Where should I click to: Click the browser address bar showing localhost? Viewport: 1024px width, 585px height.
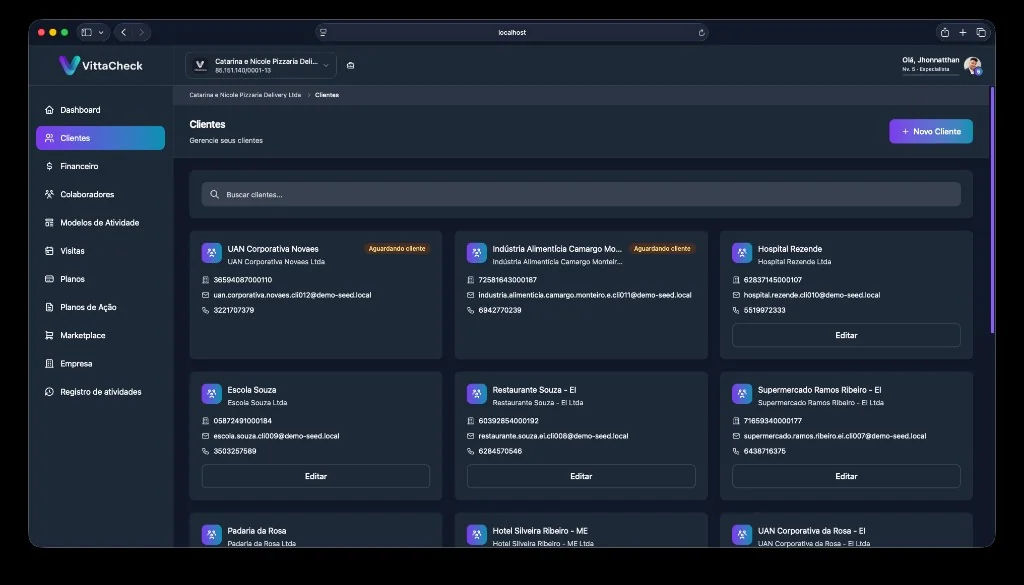tap(512, 32)
